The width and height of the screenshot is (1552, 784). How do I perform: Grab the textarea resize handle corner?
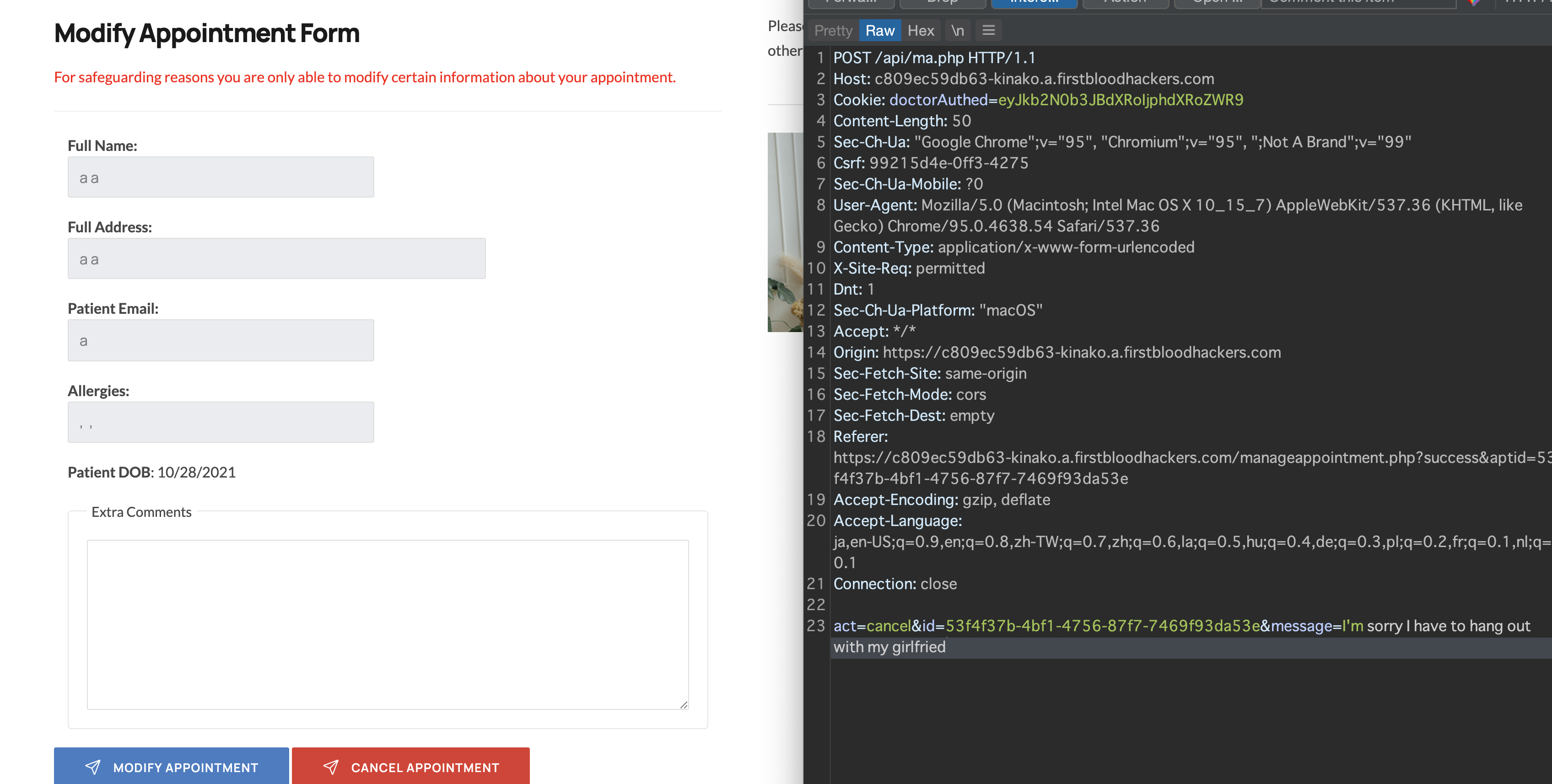(684, 704)
